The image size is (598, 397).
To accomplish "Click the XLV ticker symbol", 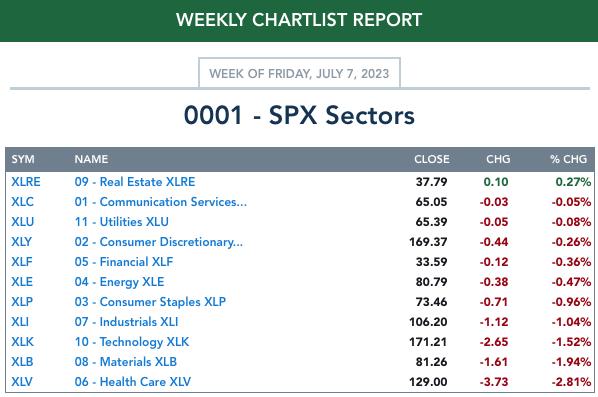I will [22, 382].
